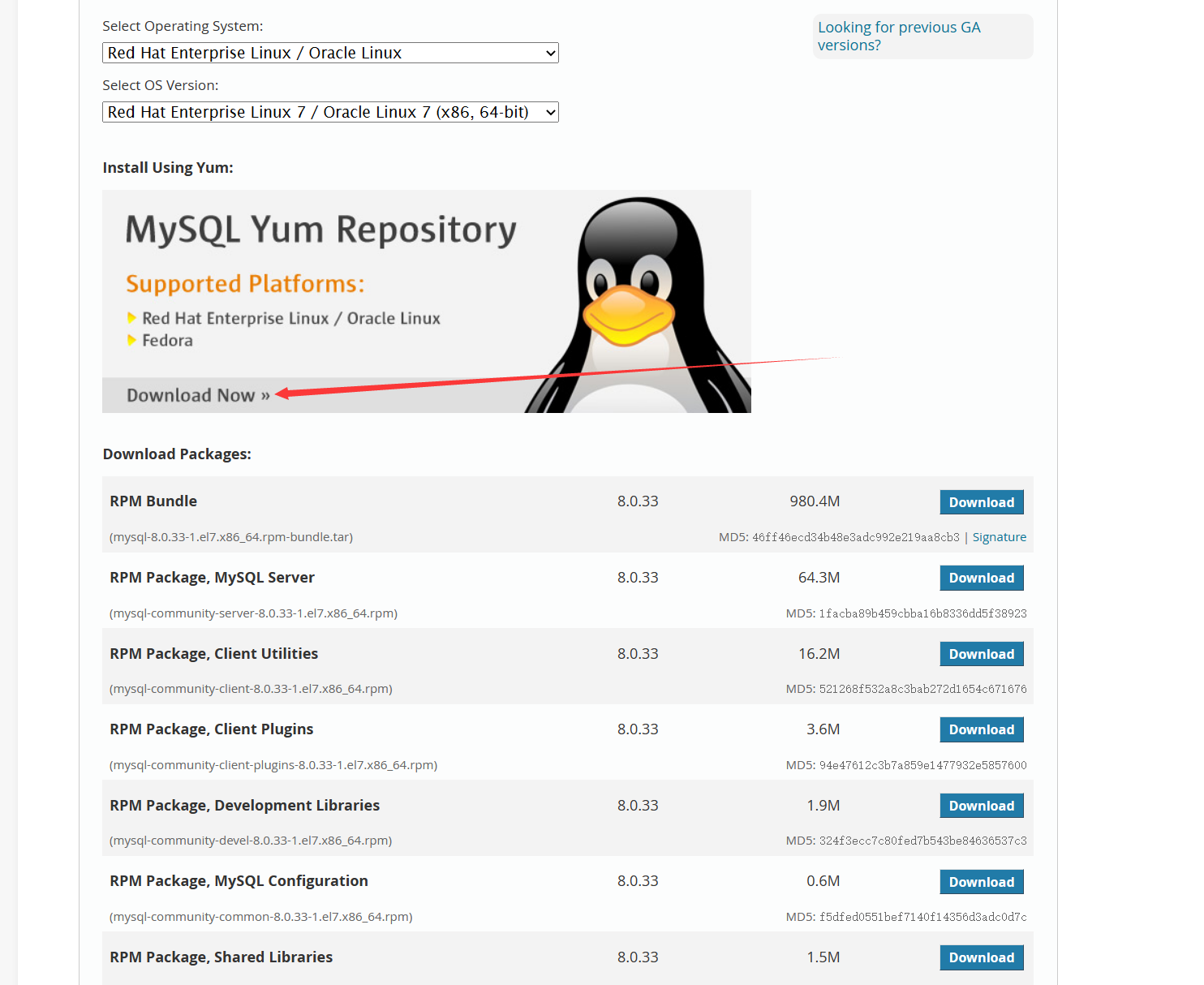This screenshot has width=1204, height=985.
Task: Click the Supported Platforms heading
Action: (245, 284)
